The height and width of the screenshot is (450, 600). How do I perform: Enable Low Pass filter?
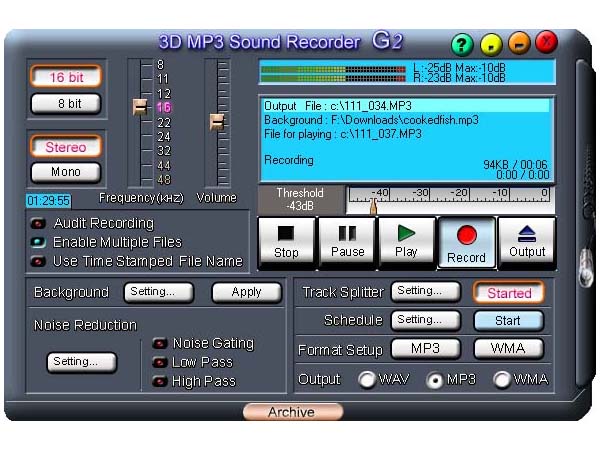(160, 362)
